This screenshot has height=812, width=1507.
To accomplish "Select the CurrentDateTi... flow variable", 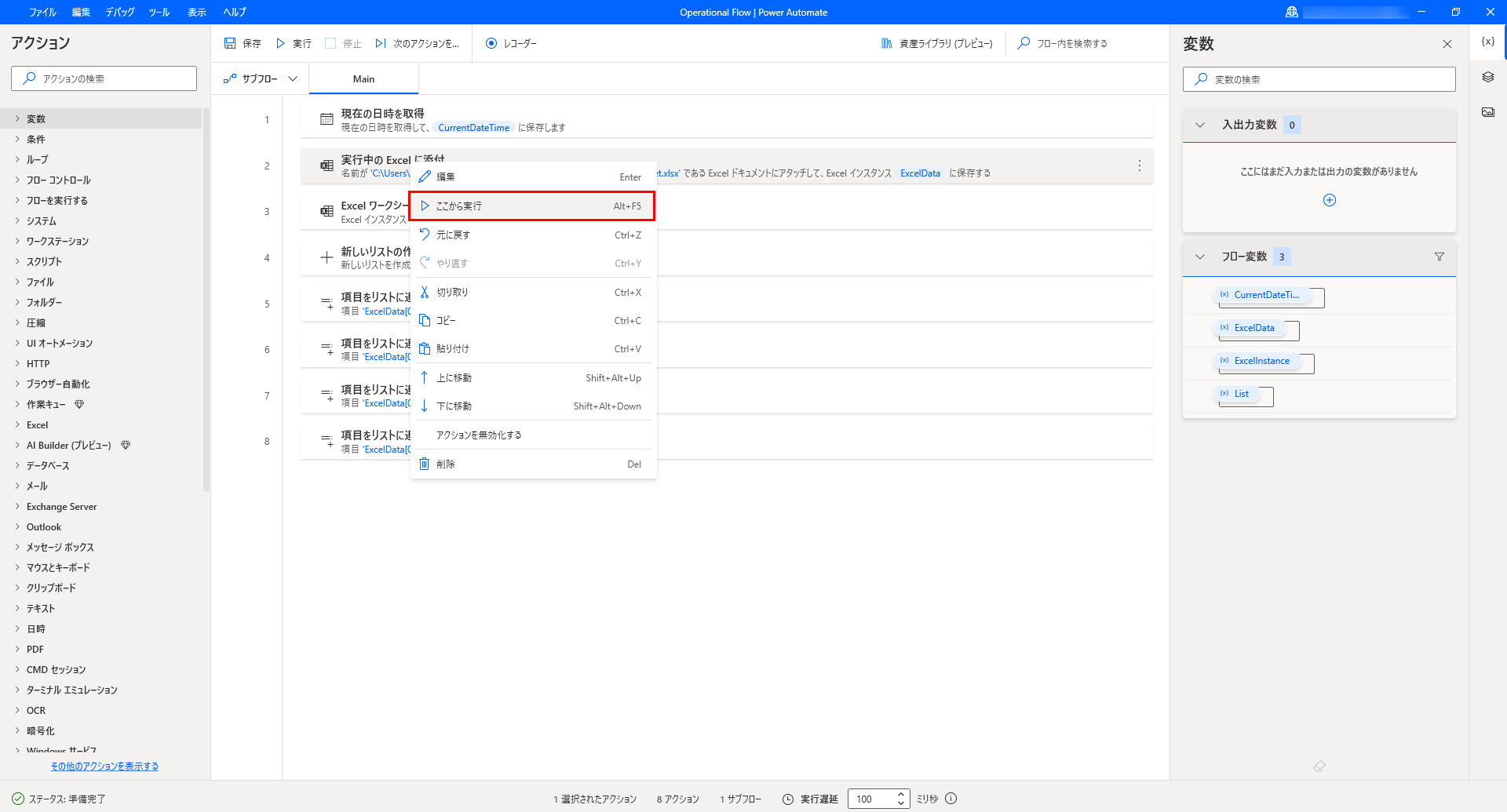I will [1263, 295].
